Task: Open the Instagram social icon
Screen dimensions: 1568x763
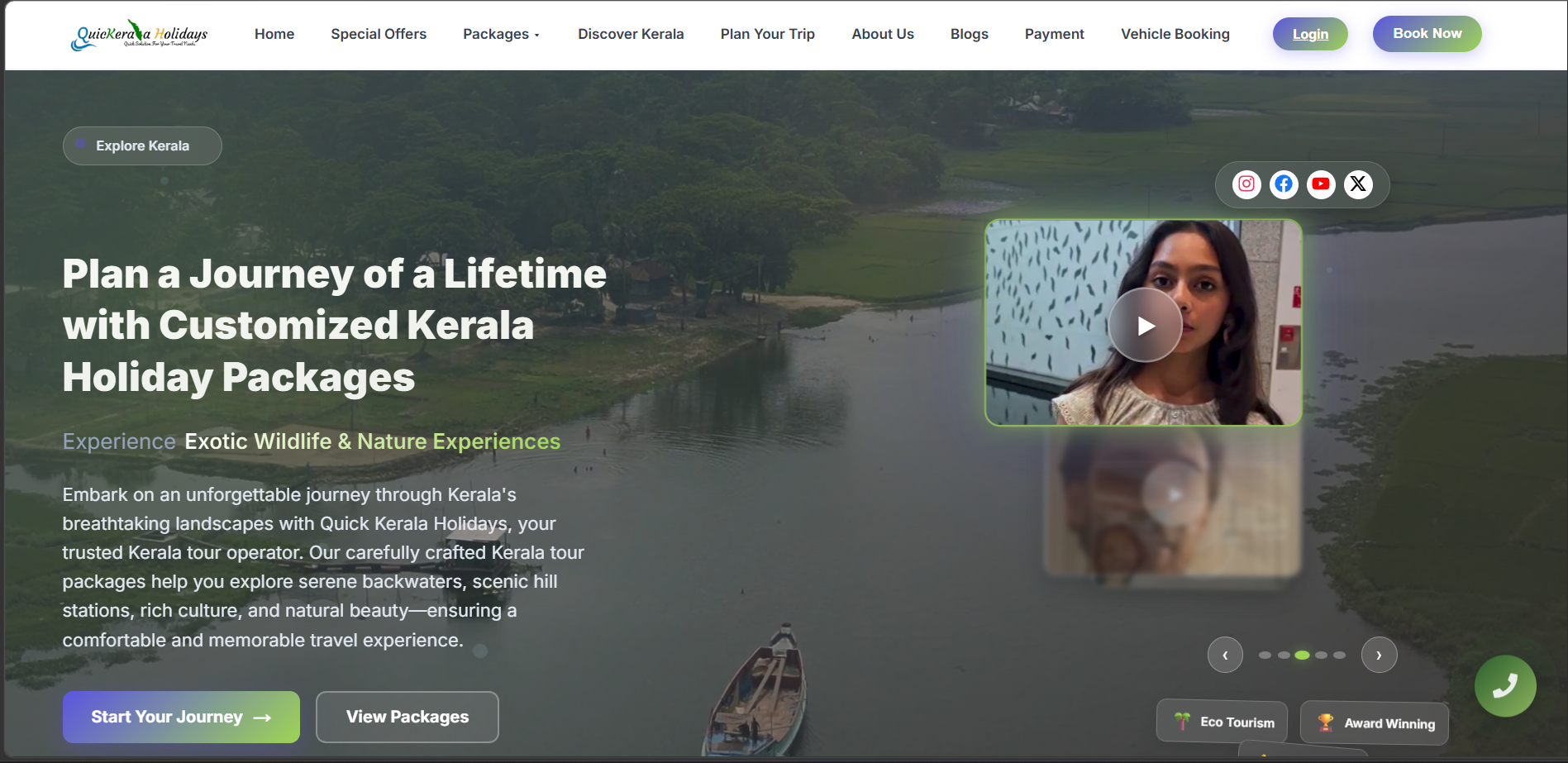Action: click(1246, 184)
